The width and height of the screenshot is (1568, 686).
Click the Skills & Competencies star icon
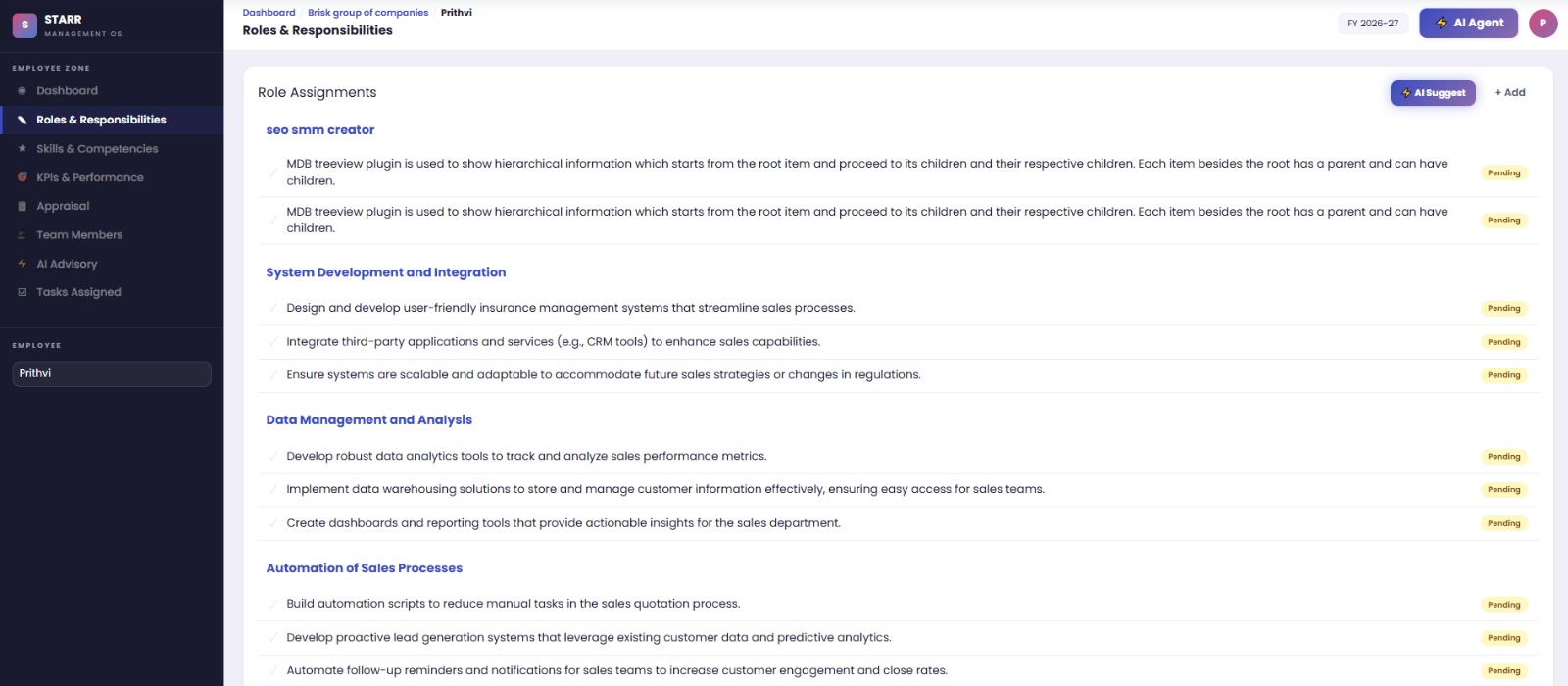22,149
